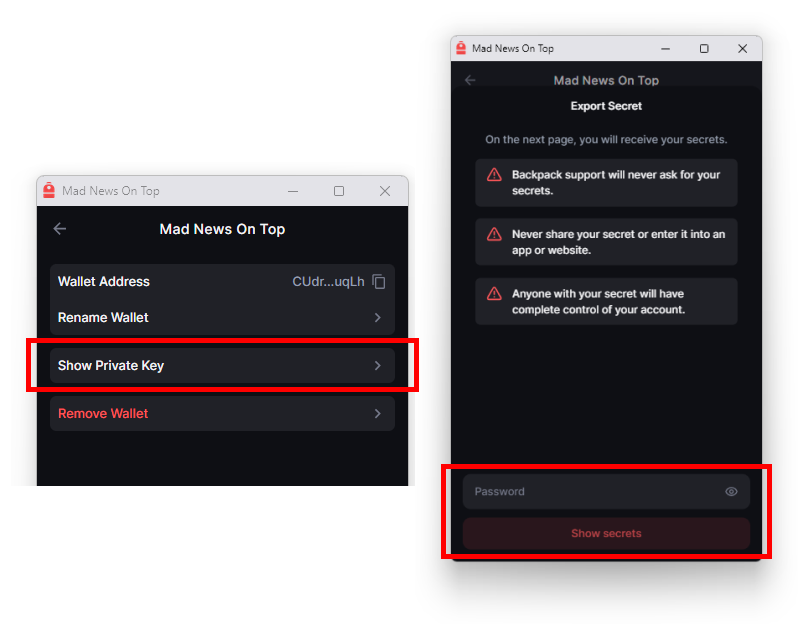Click warning icon beside complete control notice
This screenshot has height=624, width=798.
point(494,294)
